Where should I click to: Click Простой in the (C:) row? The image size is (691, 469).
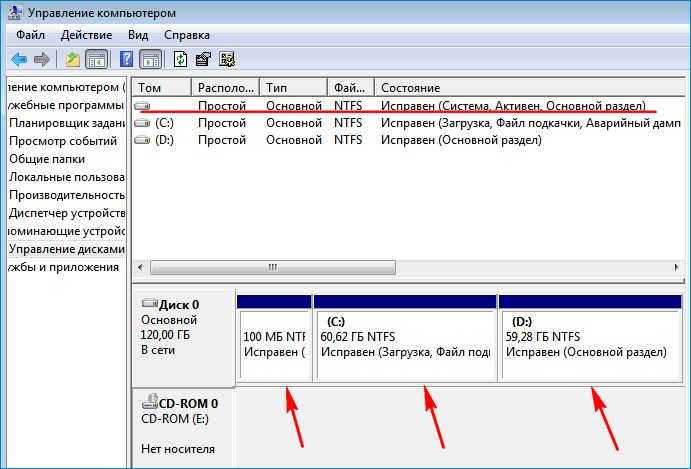222,123
